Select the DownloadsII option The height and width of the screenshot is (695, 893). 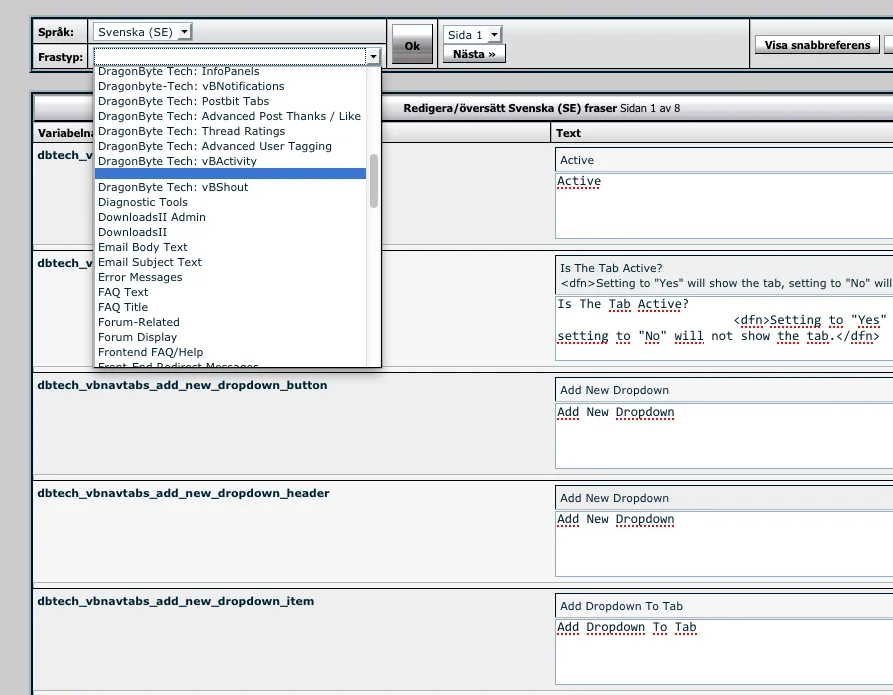tap(230, 232)
